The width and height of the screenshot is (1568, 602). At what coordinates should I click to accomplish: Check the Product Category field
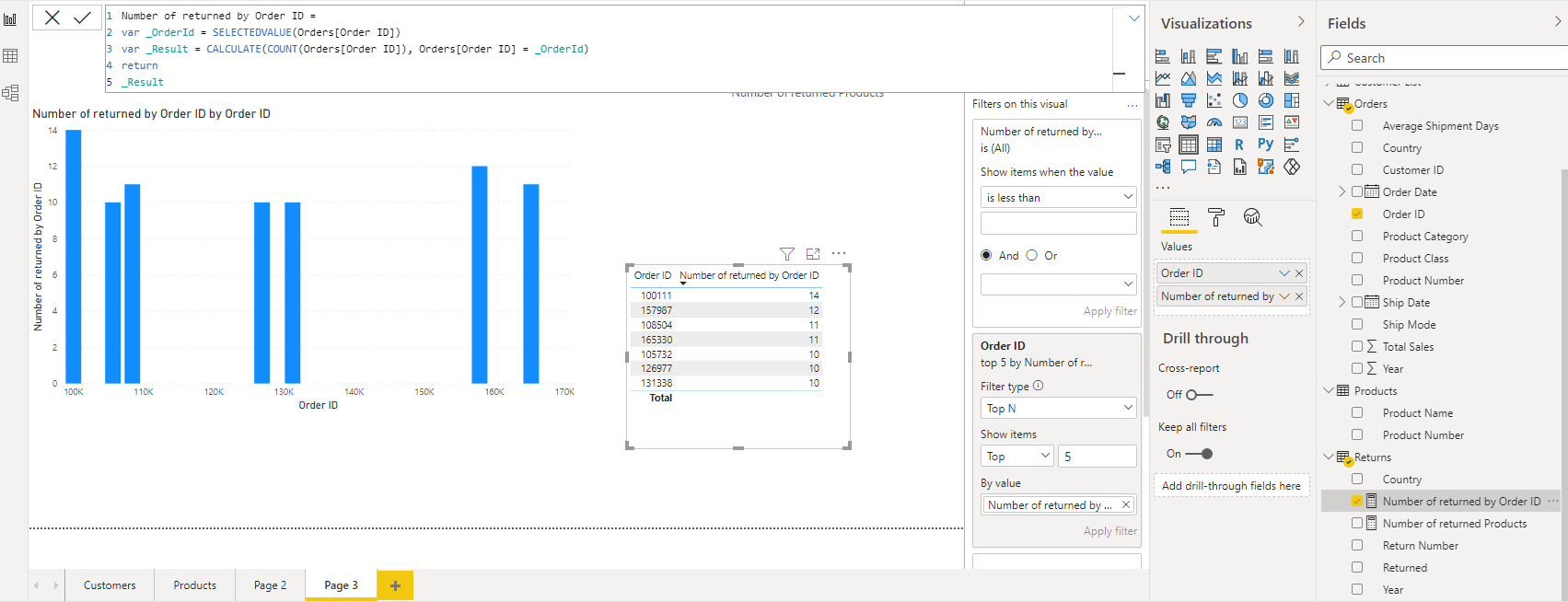[1357, 236]
